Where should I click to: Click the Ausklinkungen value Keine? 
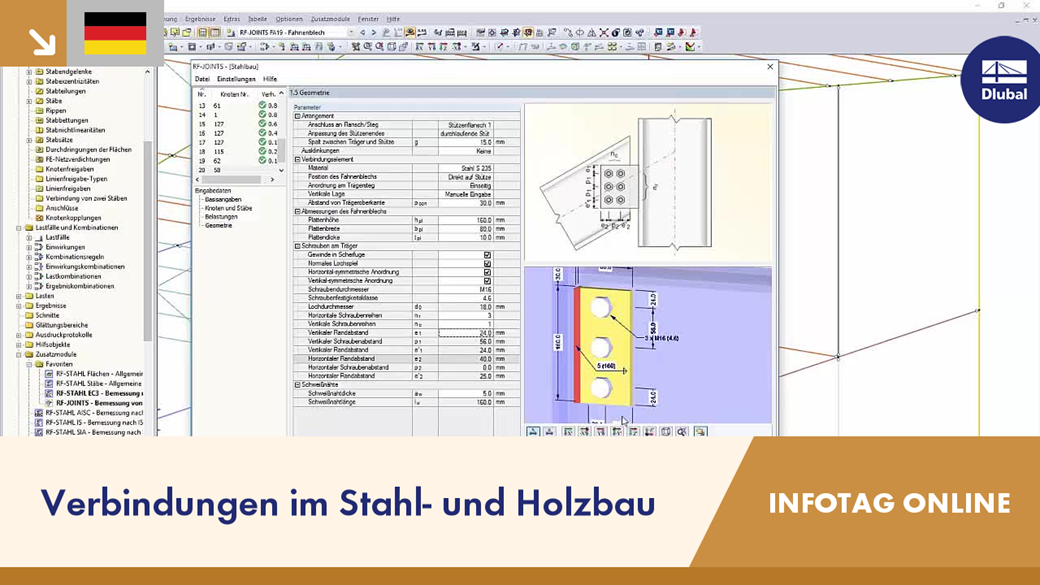tap(466, 151)
